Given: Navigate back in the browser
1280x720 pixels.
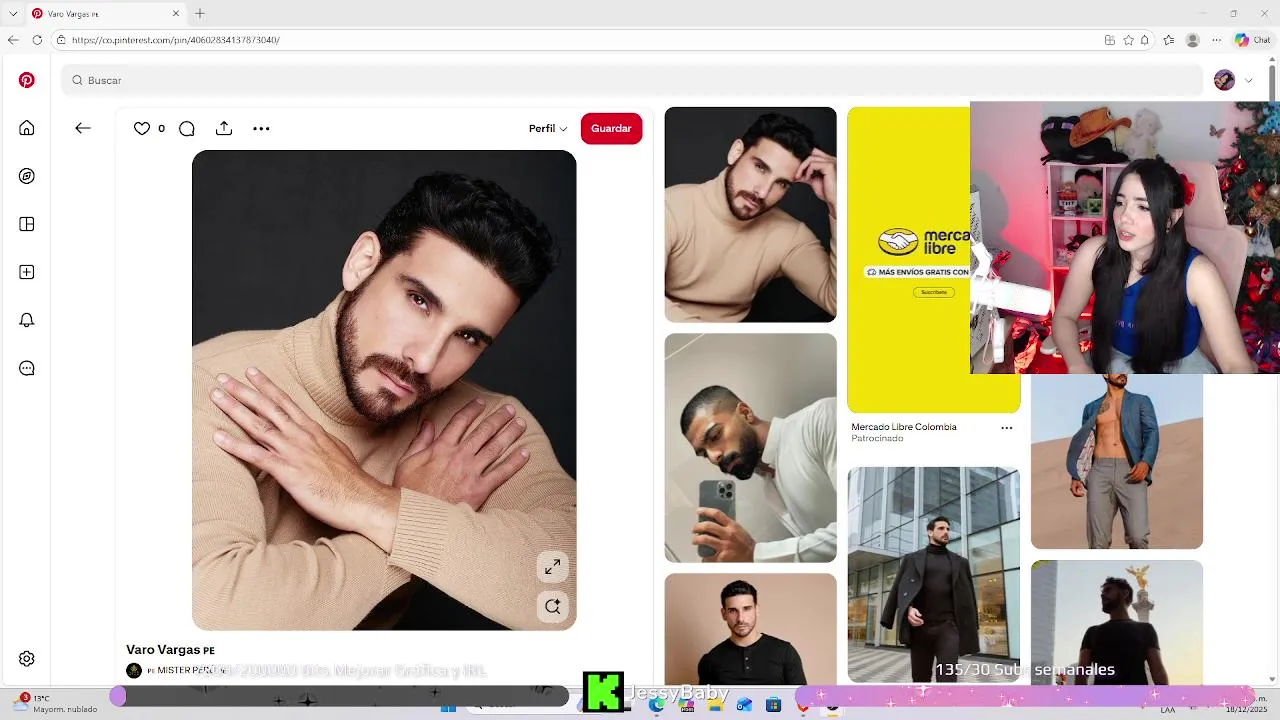Looking at the screenshot, I should 13,40.
